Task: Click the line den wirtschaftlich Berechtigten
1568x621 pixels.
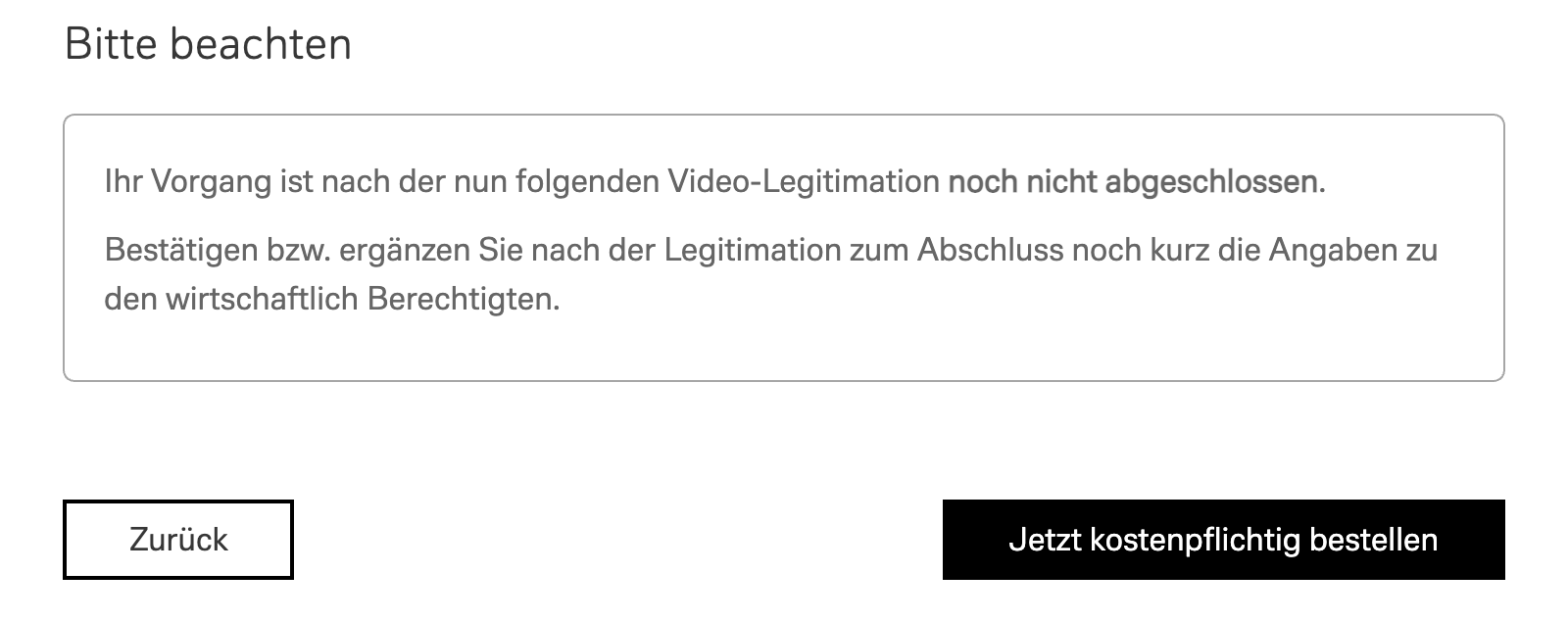Action: 332,300
